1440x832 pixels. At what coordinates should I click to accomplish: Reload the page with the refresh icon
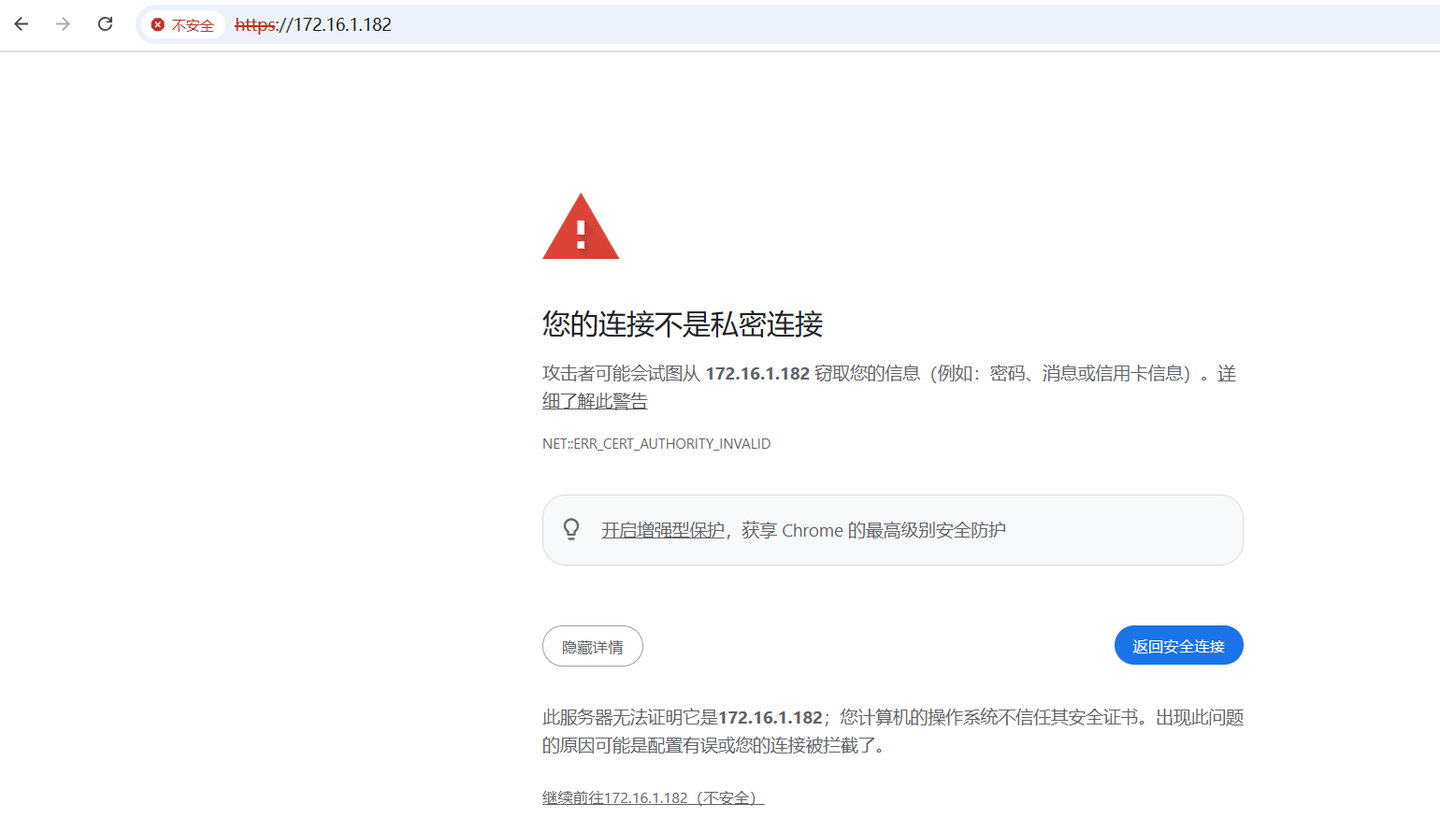click(x=105, y=25)
